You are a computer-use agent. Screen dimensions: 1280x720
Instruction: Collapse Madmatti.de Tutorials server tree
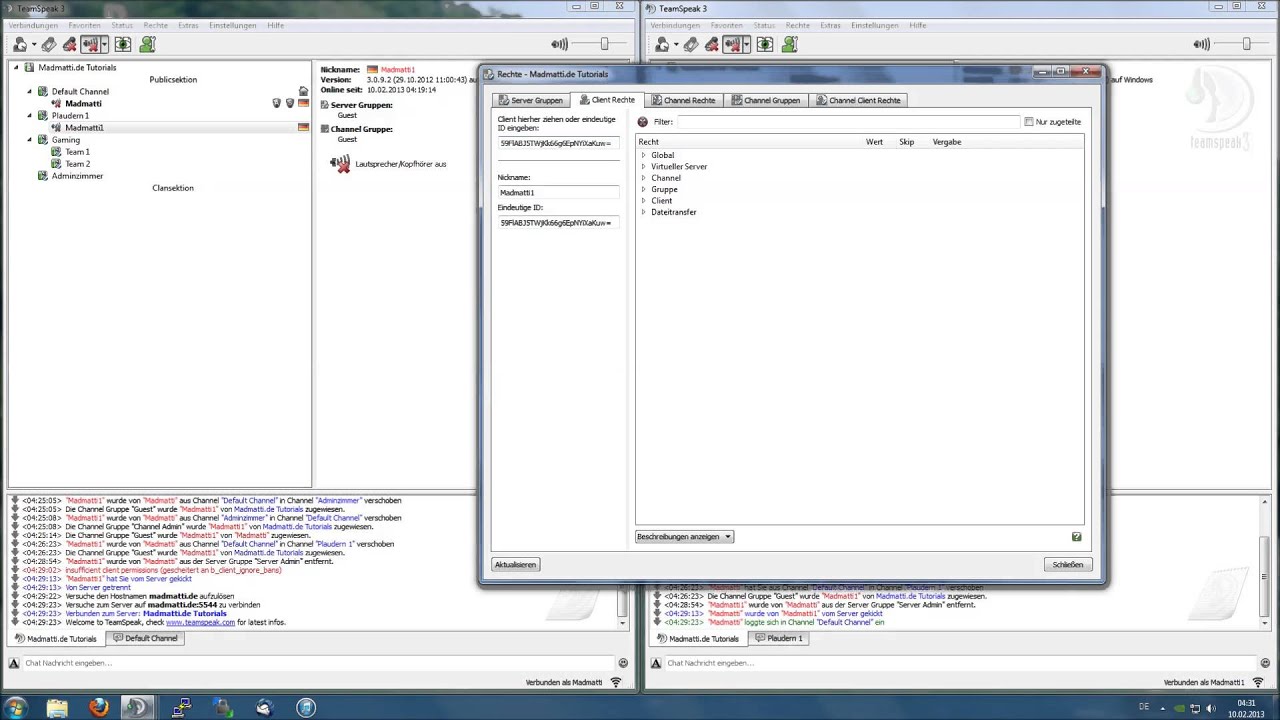(x=16, y=67)
